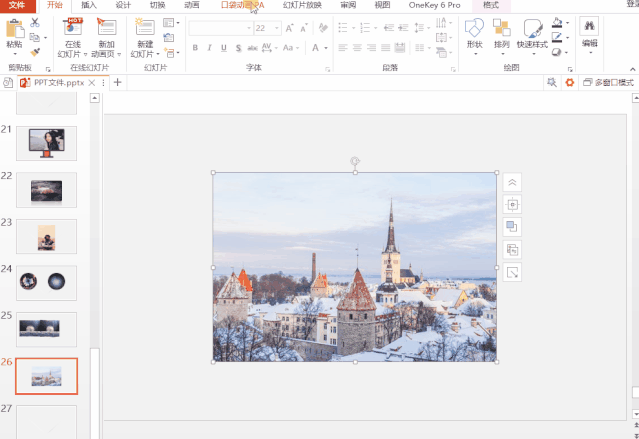The height and width of the screenshot is (439, 639).
Task: Open the 在线幻灯片 online slides button
Action: coord(73,38)
